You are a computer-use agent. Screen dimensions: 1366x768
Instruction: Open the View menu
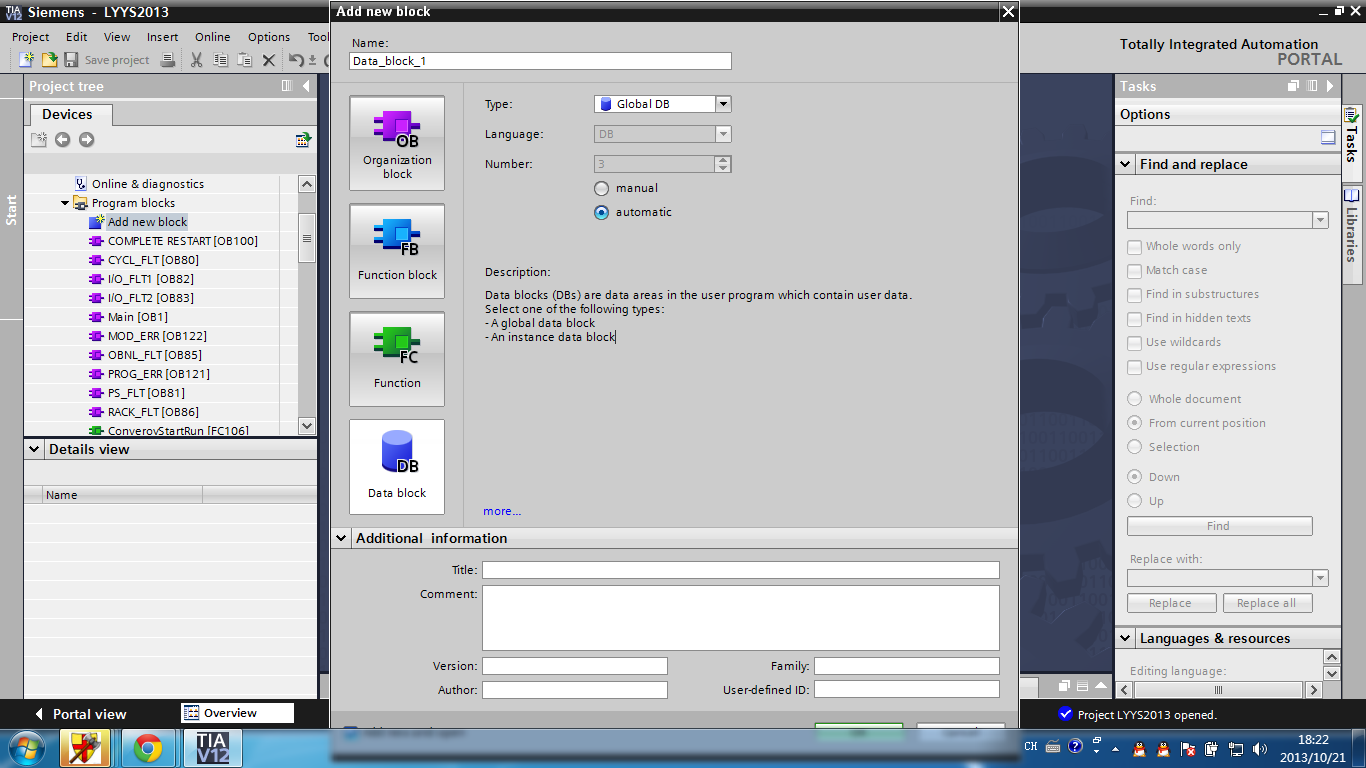117,37
